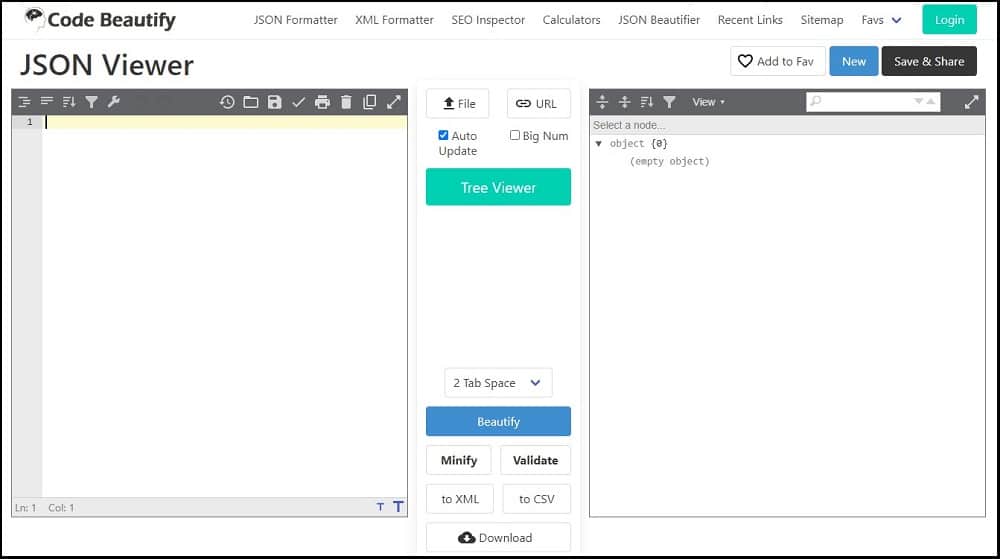The image size is (1000, 559).
Task: Click the save floppy disk icon
Action: point(274,102)
